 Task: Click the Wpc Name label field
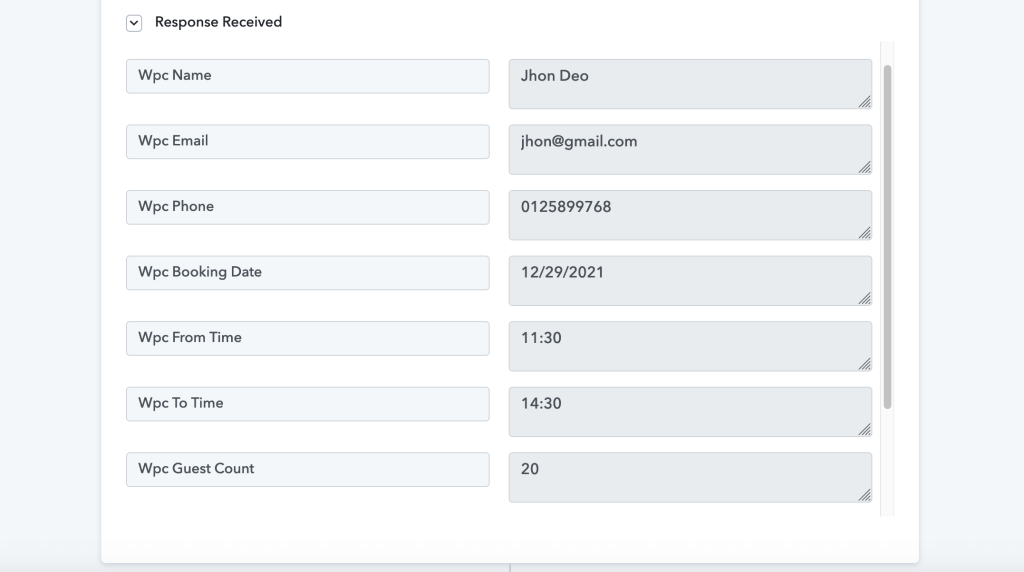click(x=308, y=76)
